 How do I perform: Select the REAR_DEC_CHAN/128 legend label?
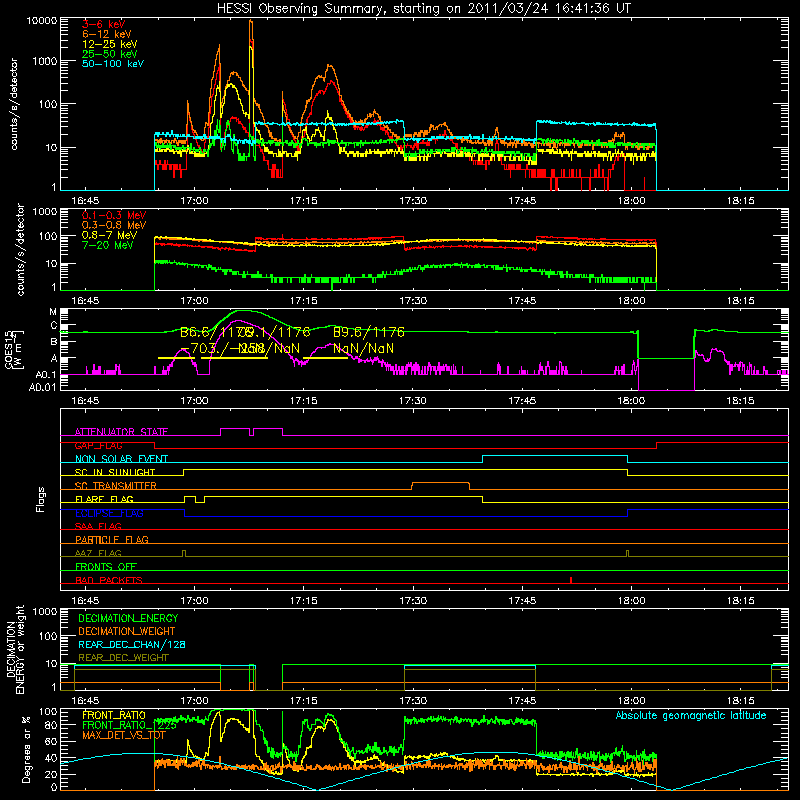tap(132, 645)
